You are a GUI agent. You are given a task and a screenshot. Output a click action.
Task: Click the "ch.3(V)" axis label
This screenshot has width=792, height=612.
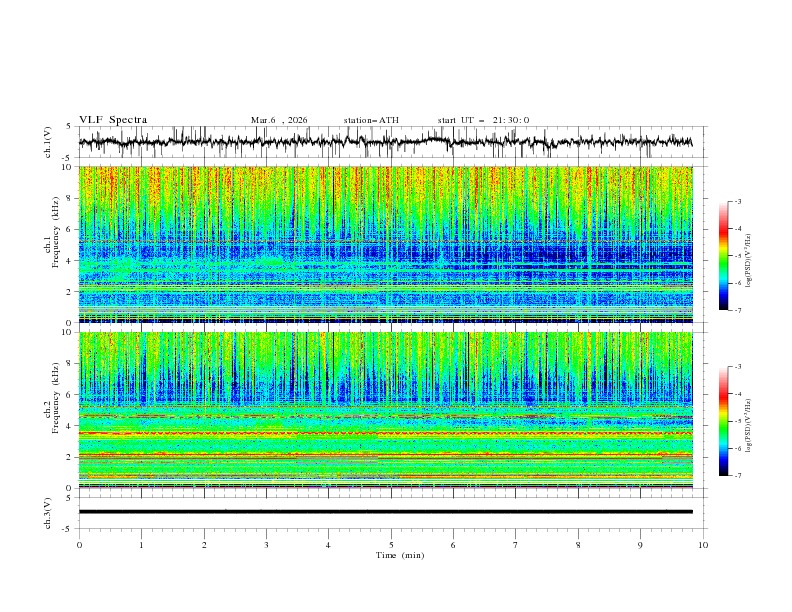pos(48,513)
